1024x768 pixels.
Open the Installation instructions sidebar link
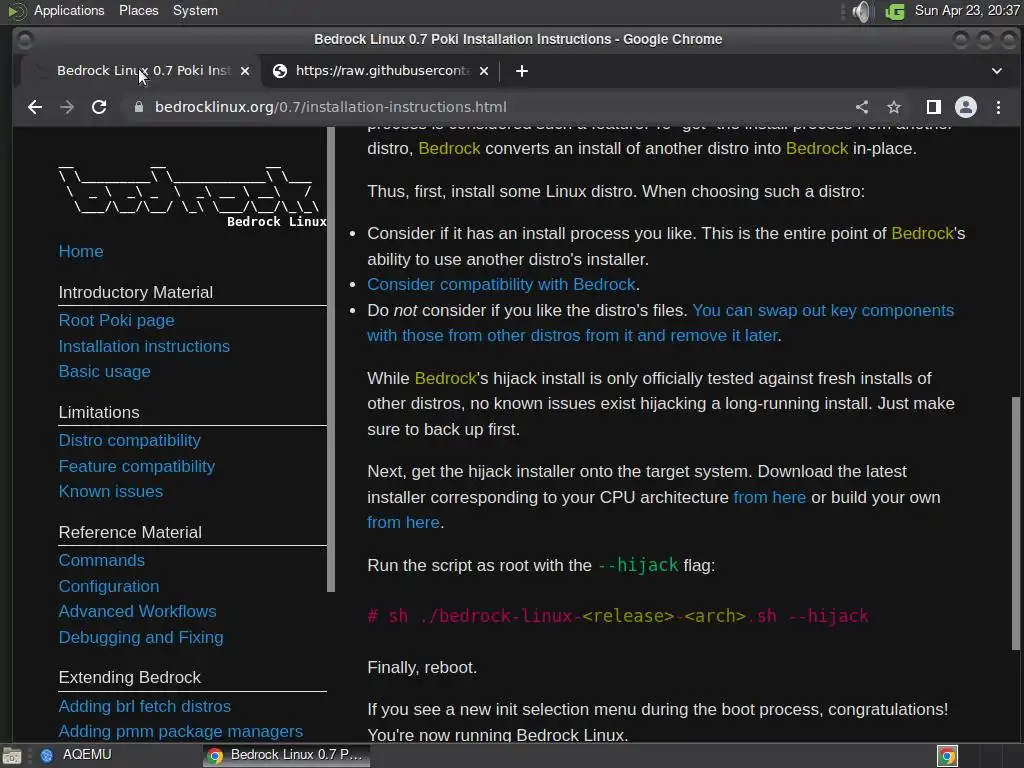(144, 346)
